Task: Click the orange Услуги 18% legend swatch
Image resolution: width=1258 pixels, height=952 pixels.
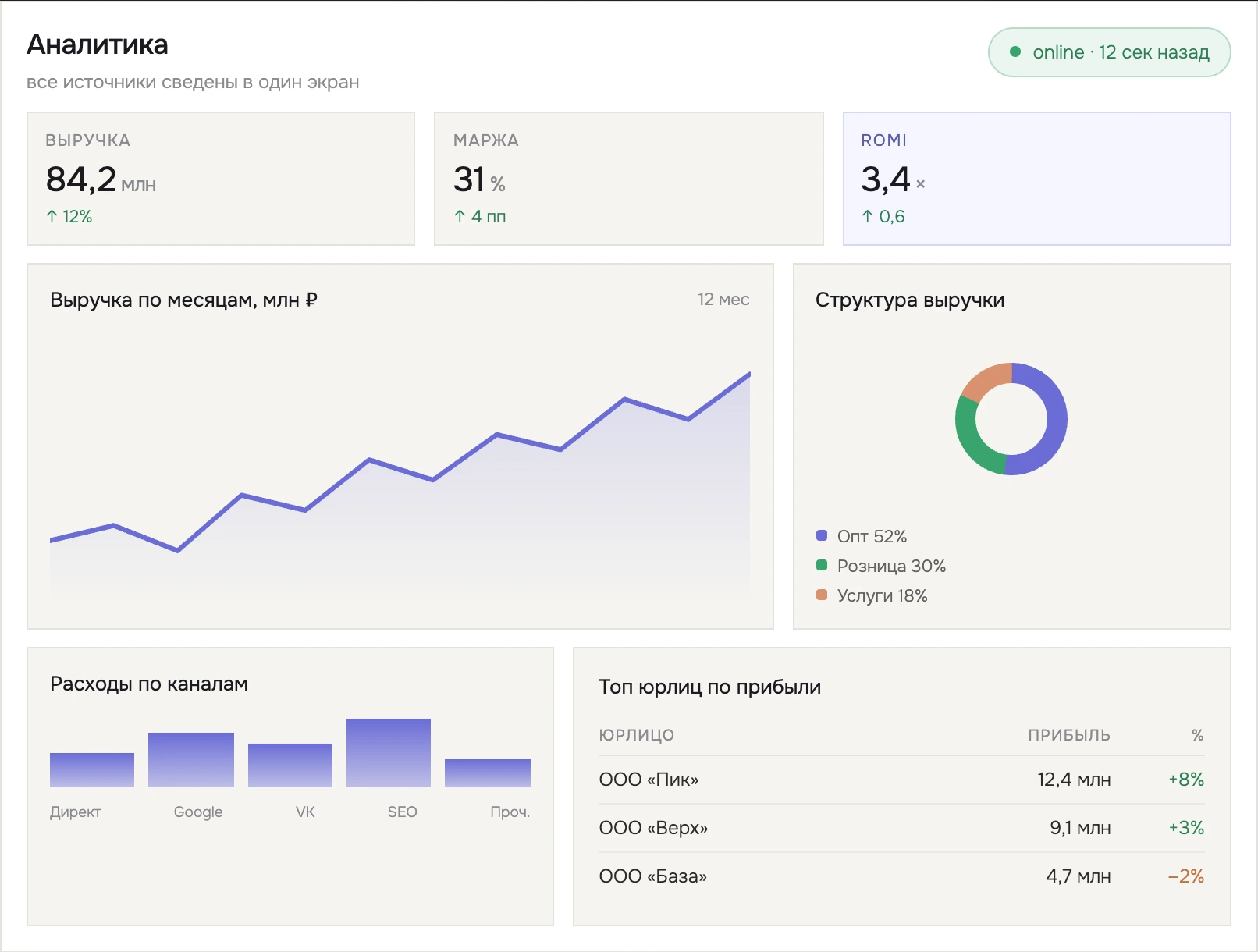Action: click(821, 595)
